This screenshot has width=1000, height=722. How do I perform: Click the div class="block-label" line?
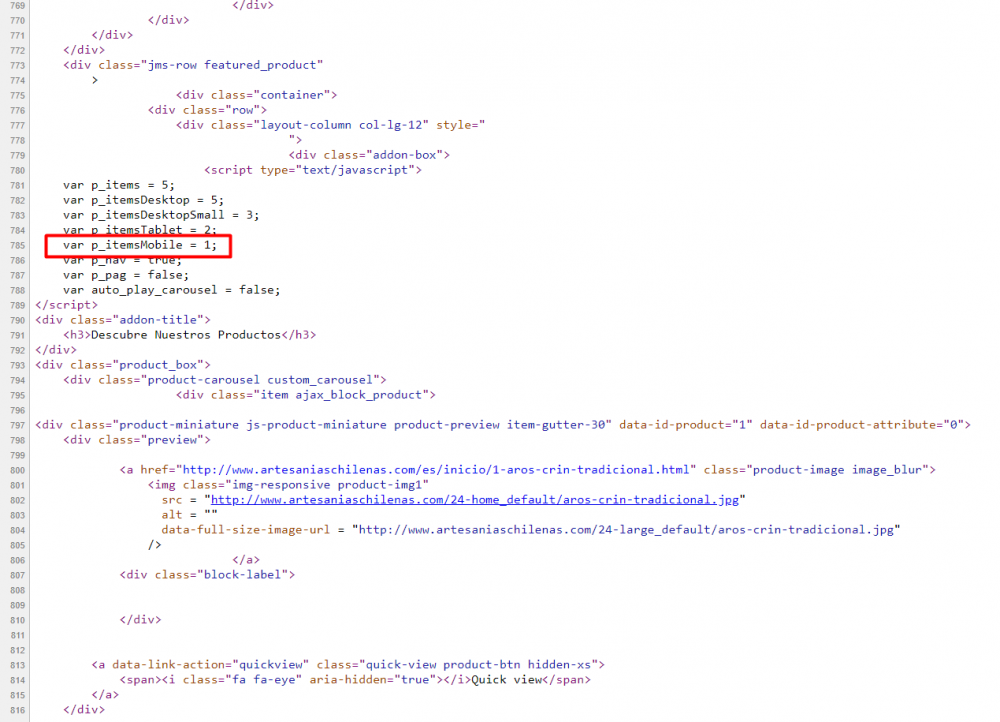(207, 575)
